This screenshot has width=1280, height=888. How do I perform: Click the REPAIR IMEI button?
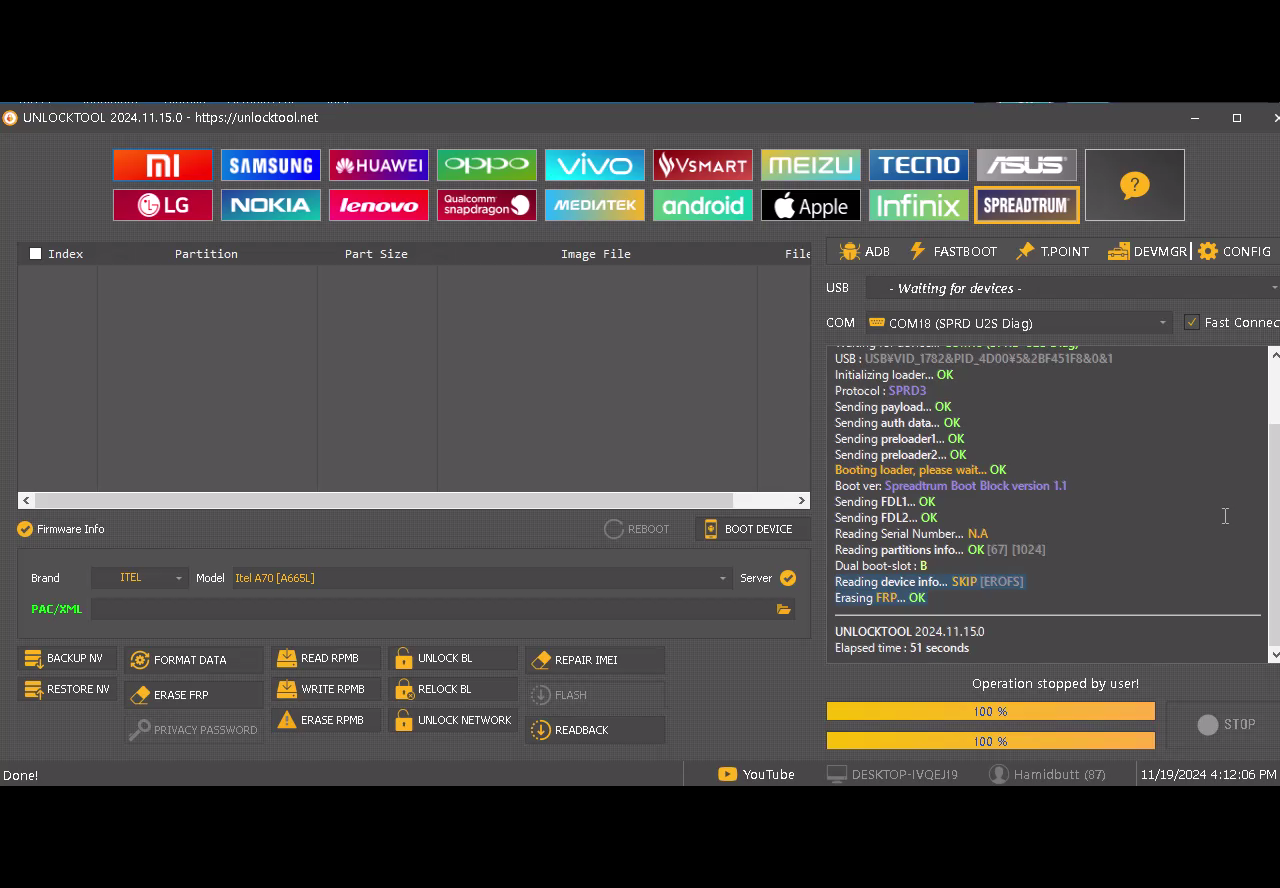[x=595, y=660]
